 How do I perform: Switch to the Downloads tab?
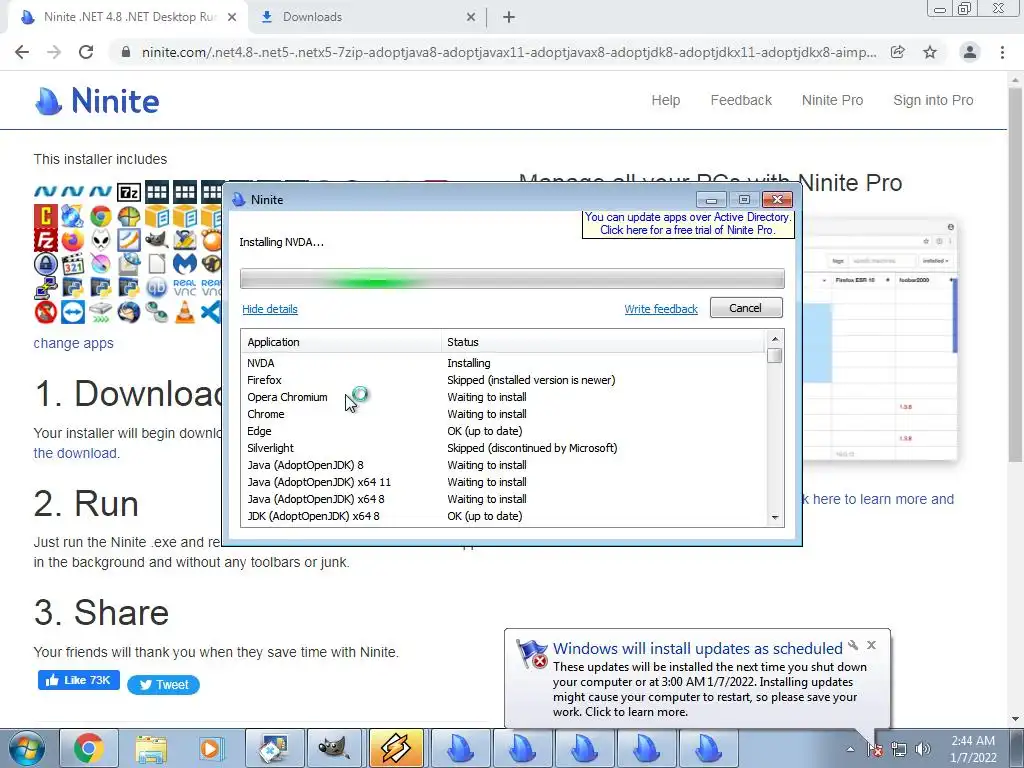pos(368,18)
